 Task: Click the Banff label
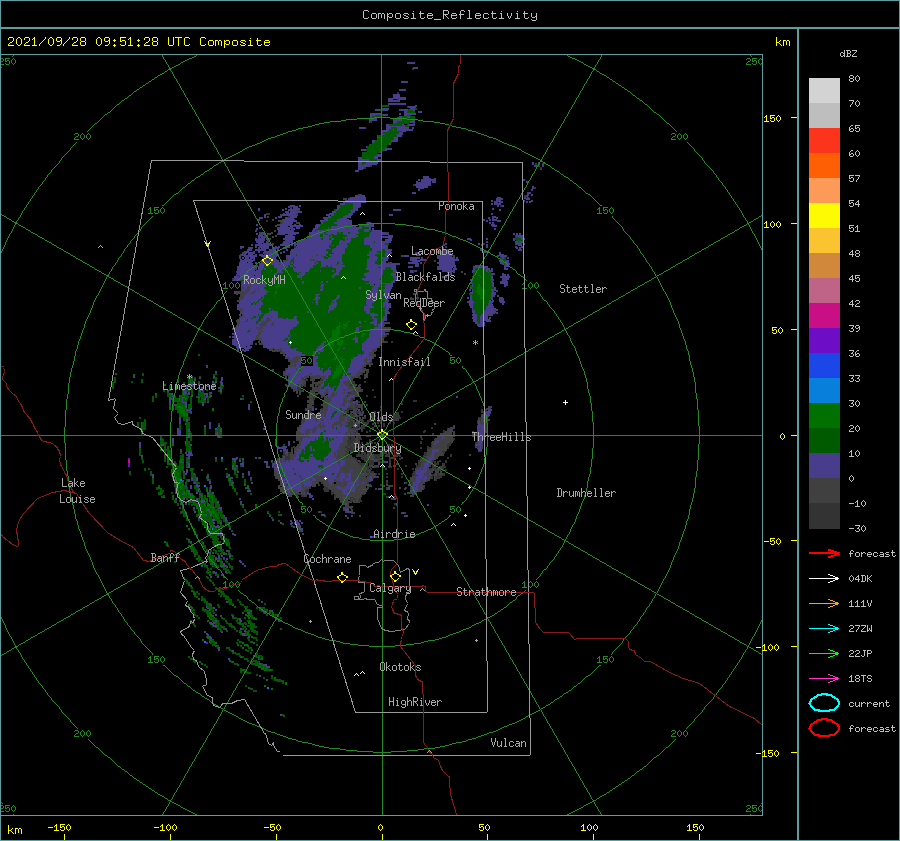165,557
